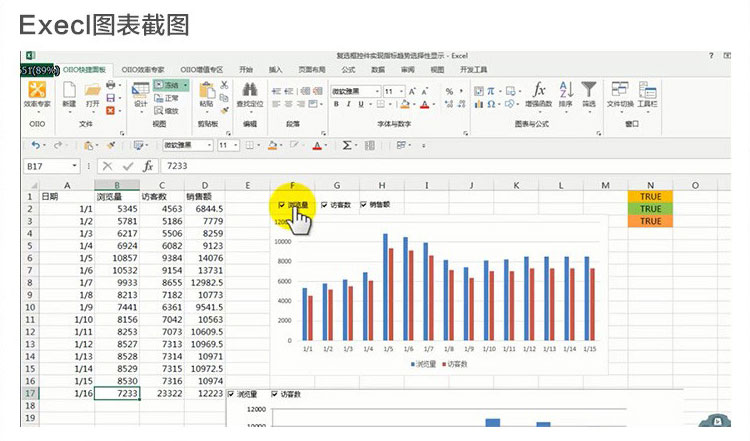Image resolution: width=750 pixels, height=441 pixels.
Task: Open quick toolbar font name dropdown
Action: click(209, 145)
